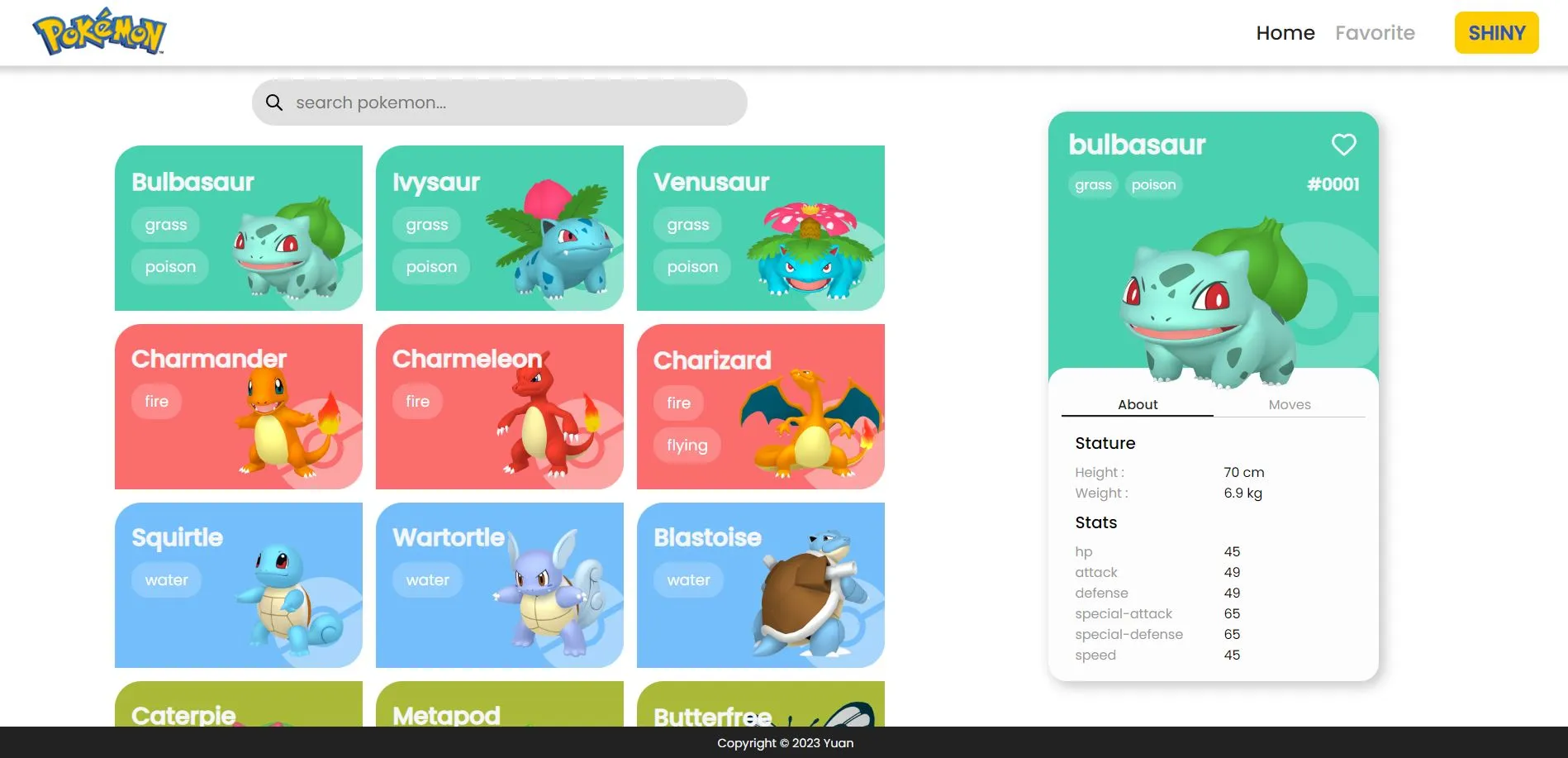Screen dimensions: 1568x758
Task: Click the #0001 number in detail panel
Action: pyautogui.click(x=1333, y=184)
